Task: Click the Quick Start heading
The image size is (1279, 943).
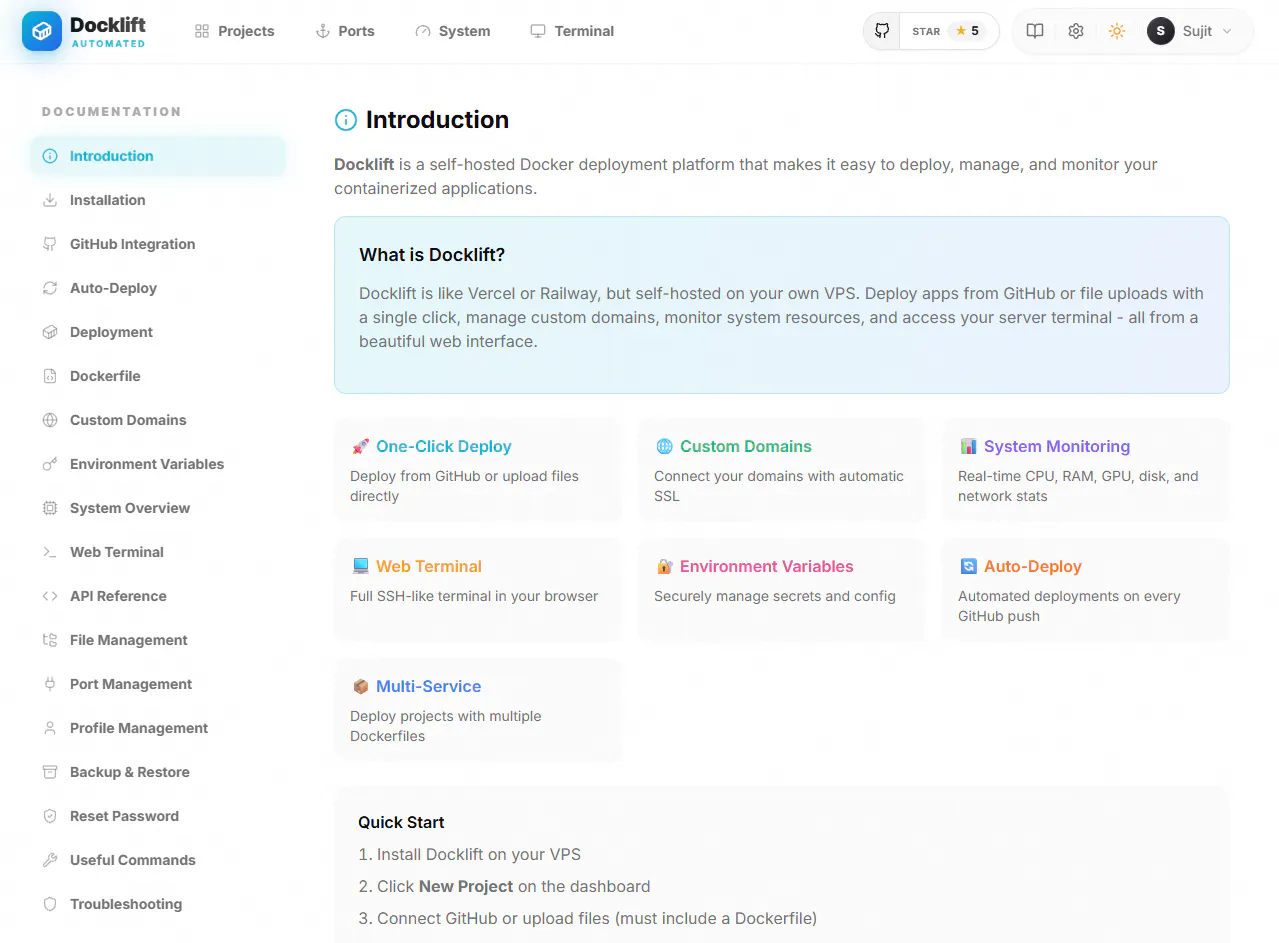Action: pos(401,822)
